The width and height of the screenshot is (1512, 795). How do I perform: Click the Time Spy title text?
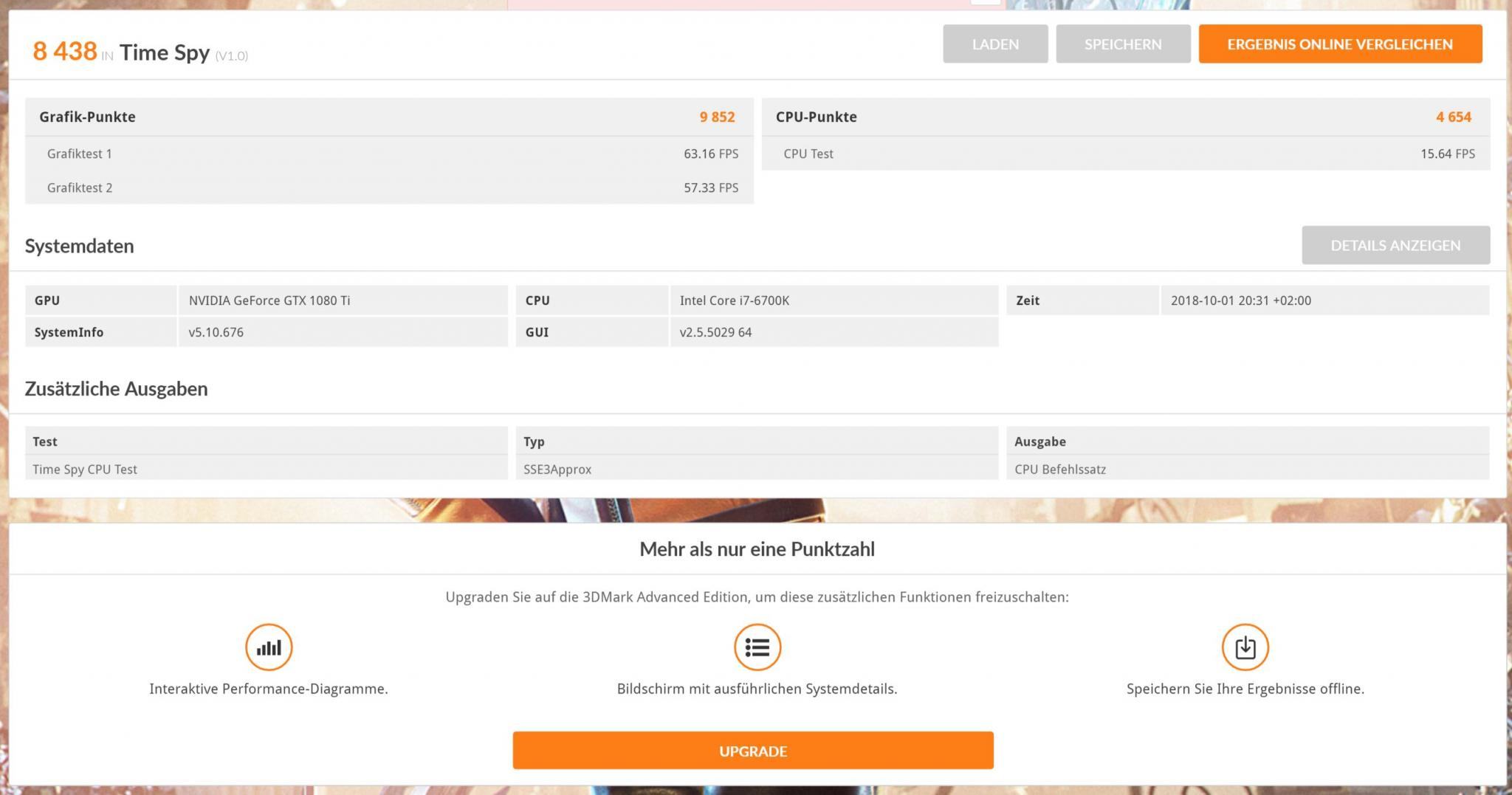click(x=165, y=52)
